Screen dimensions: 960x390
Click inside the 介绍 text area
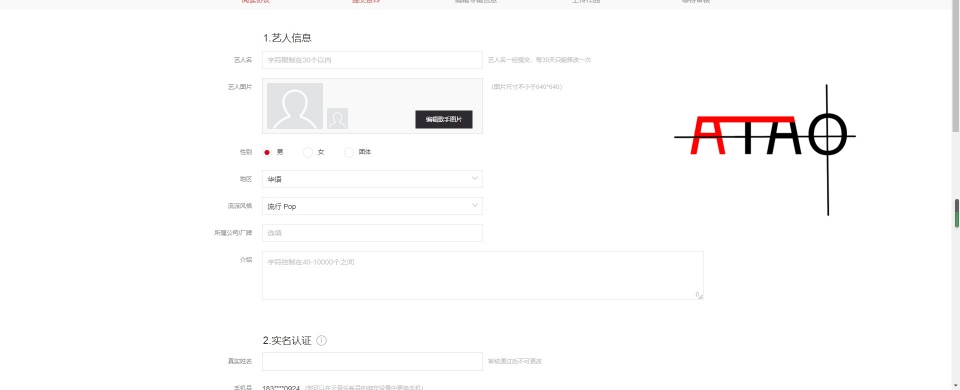pyautogui.click(x=482, y=276)
